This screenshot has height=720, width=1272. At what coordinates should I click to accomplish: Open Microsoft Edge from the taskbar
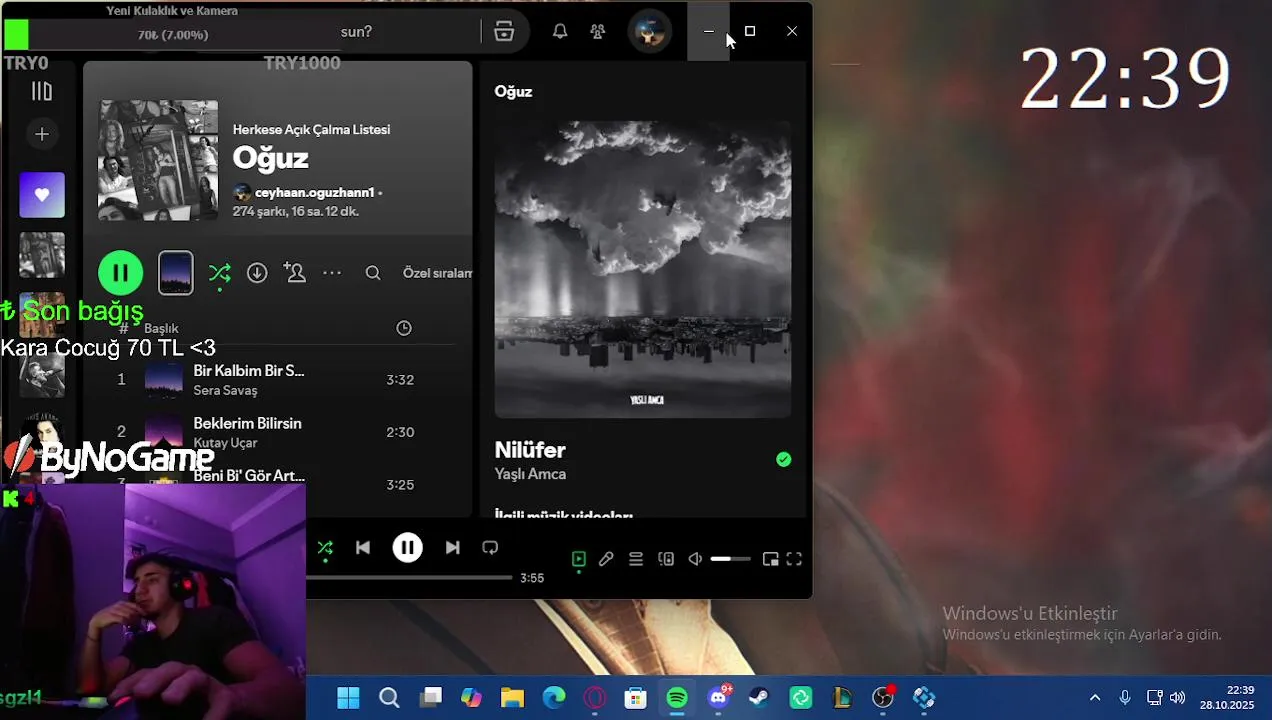click(553, 698)
